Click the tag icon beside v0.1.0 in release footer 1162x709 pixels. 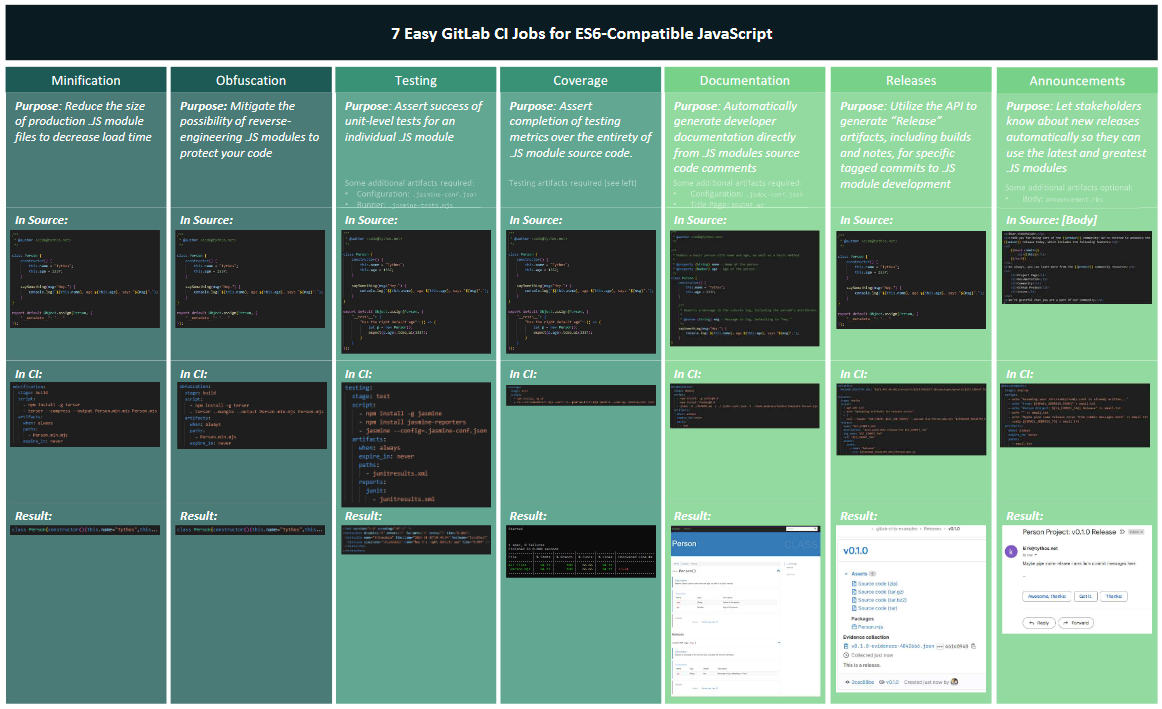coord(882,682)
